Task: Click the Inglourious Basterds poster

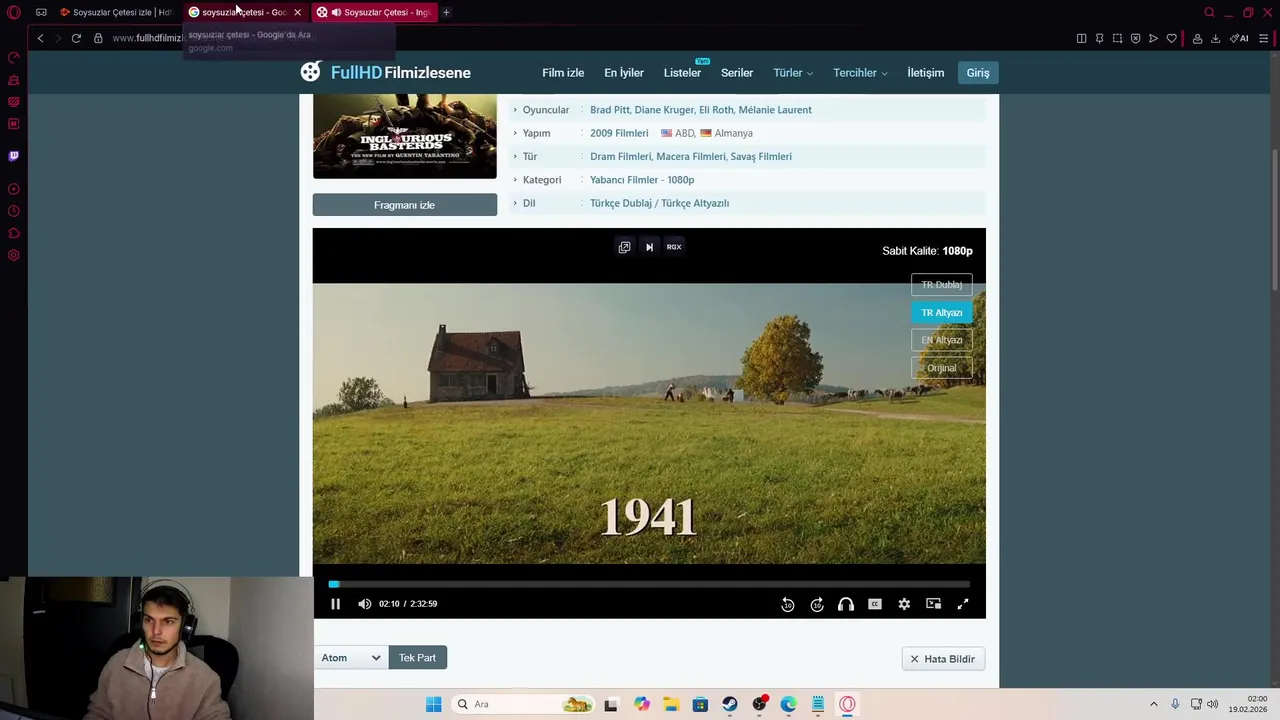Action: click(404, 136)
